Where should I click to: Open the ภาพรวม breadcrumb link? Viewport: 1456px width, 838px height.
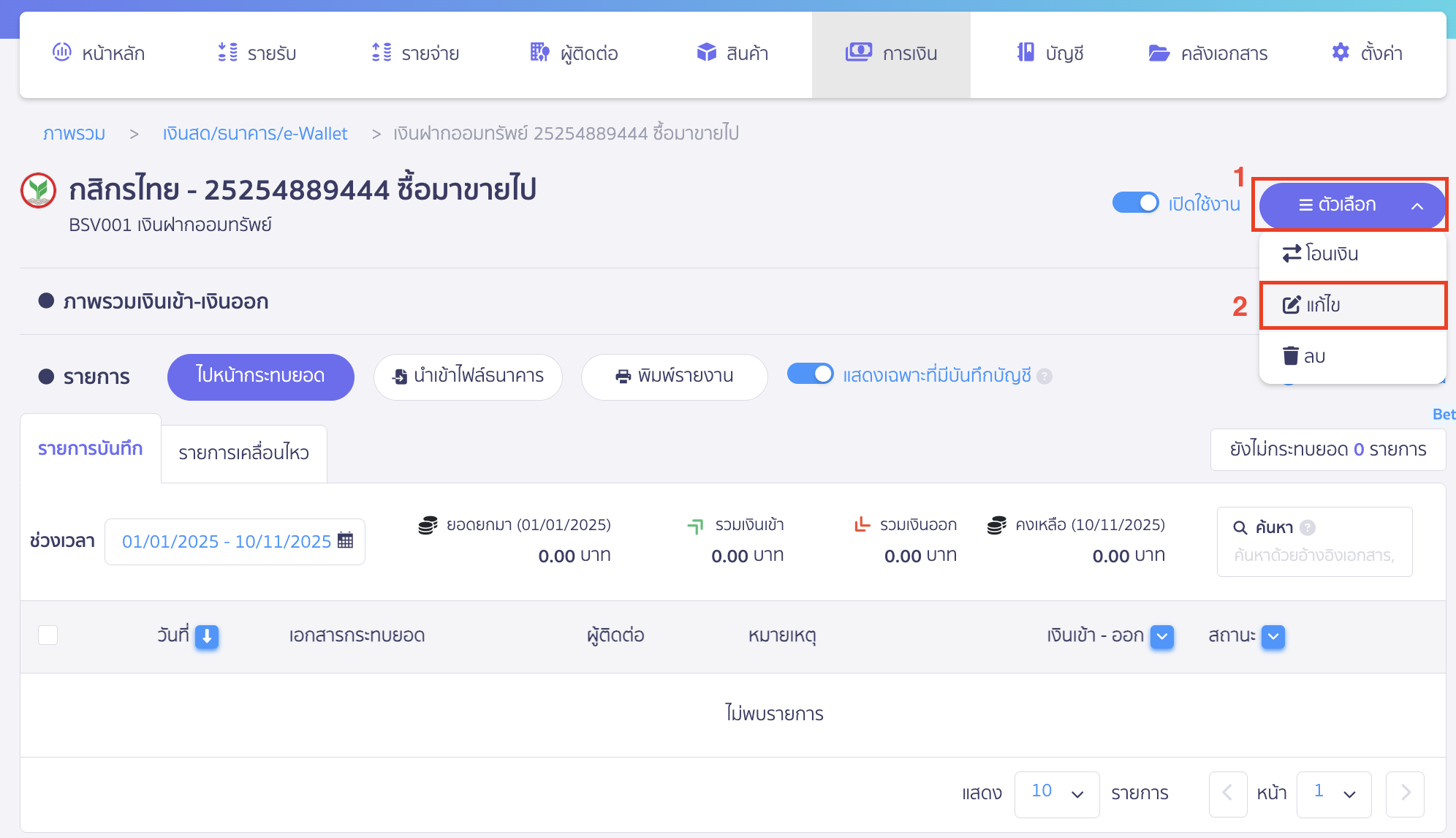(73, 133)
